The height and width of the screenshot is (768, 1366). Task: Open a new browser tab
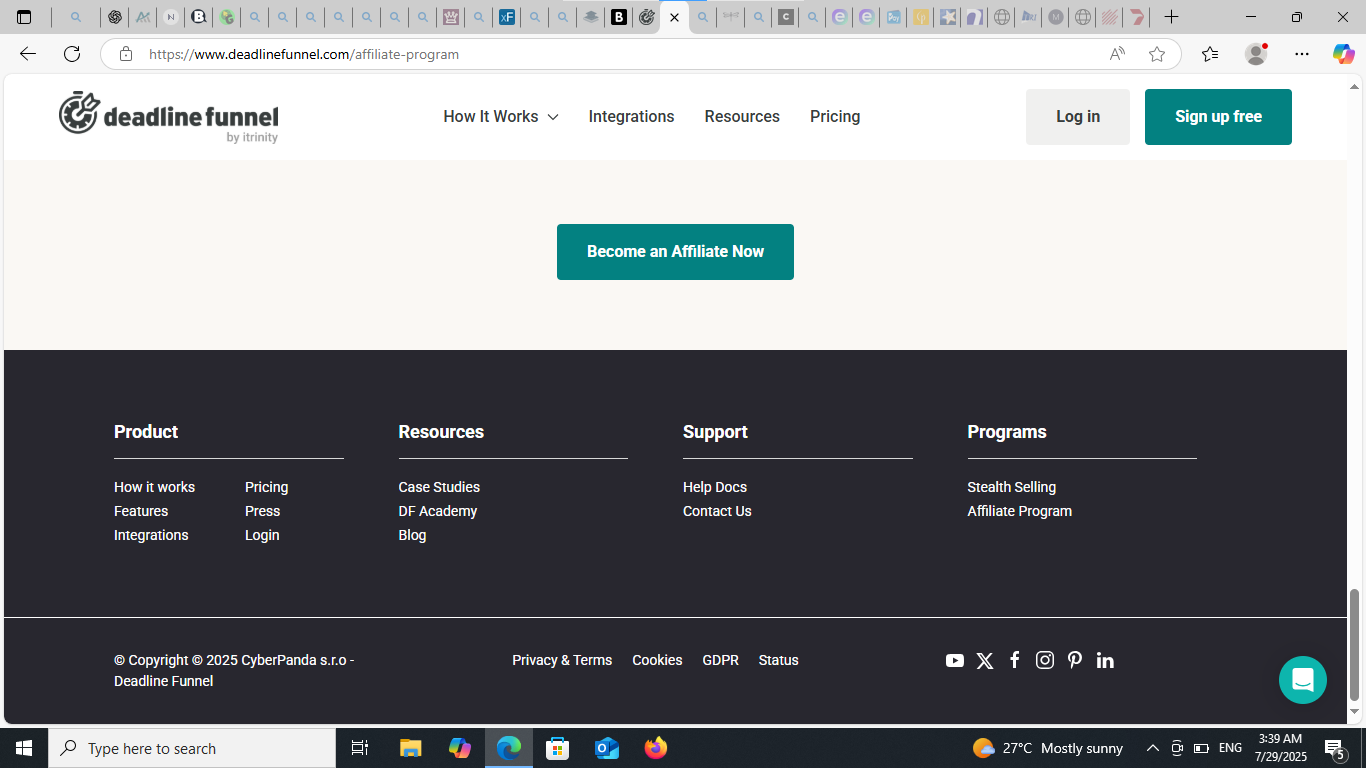click(1171, 17)
